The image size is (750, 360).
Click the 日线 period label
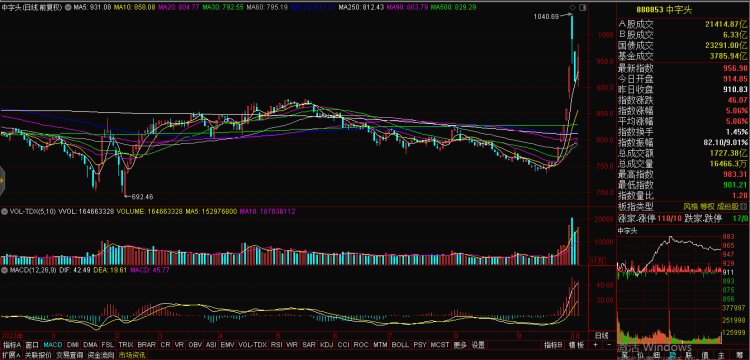pyautogui.click(x=601, y=335)
